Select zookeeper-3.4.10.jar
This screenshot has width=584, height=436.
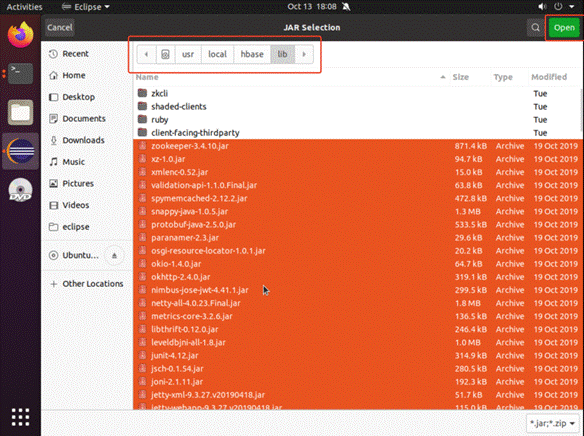(x=357, y=146)
